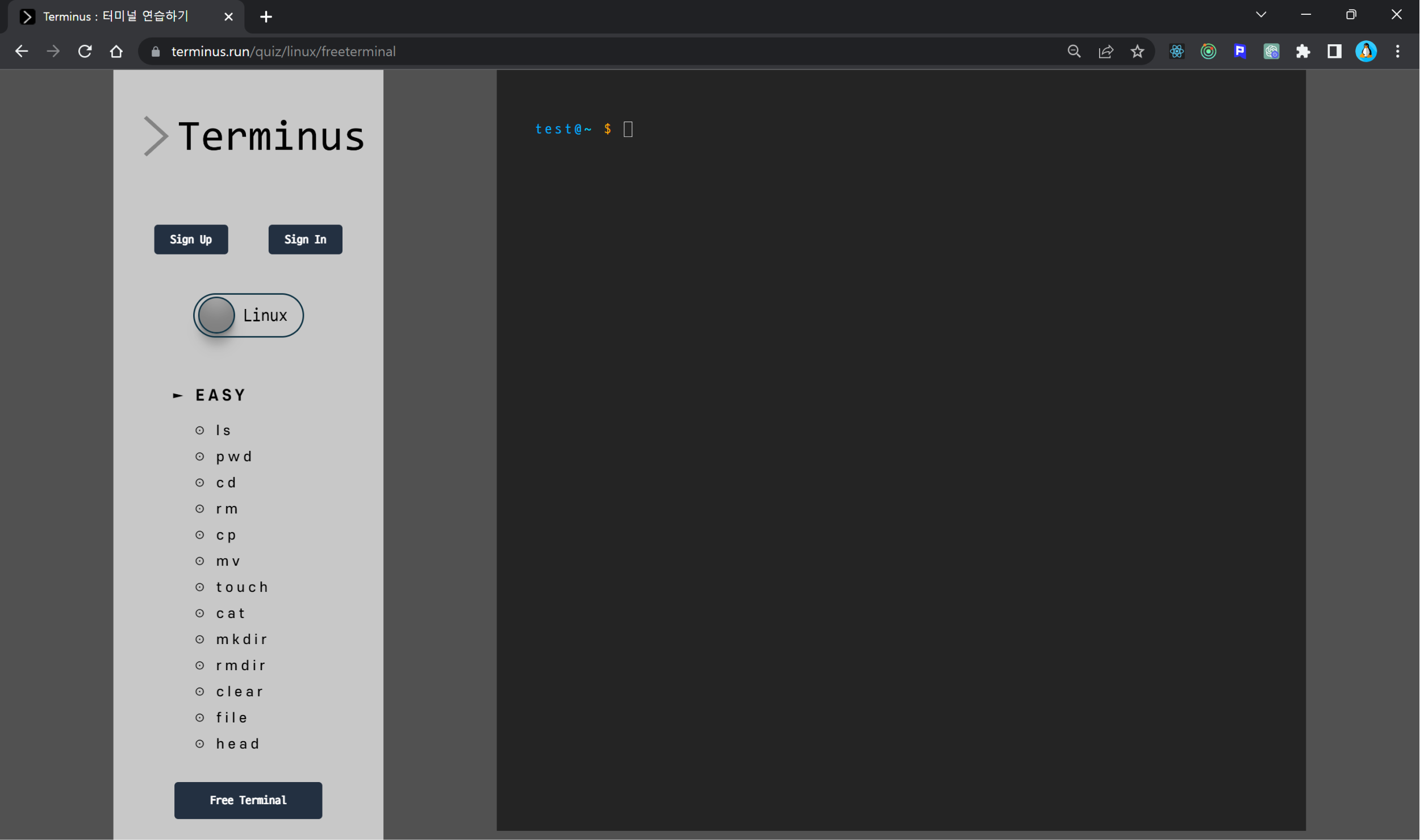The height and width of the screenshot is (840, 1420).
Task: Open the Chrome three-dot menu
Action: click(x=1397, y=52)
